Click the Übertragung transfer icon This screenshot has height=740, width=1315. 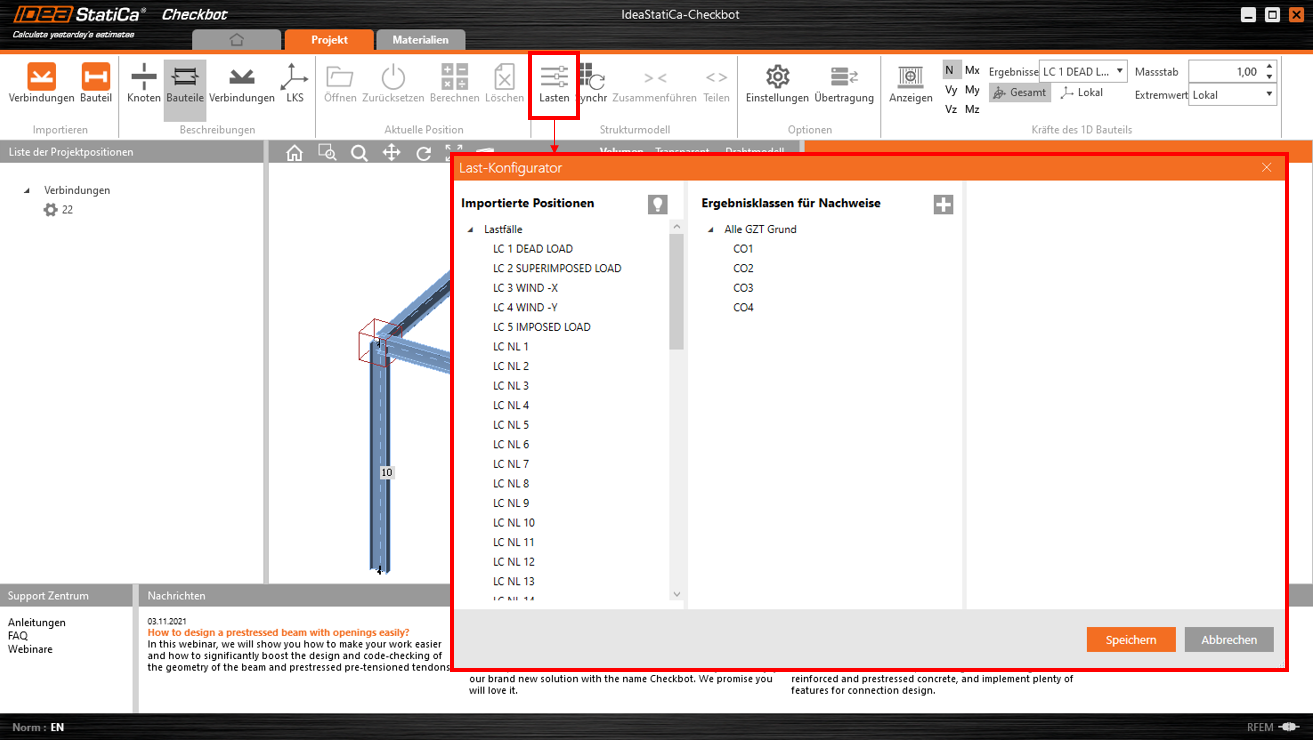click(x=844, y=79)
